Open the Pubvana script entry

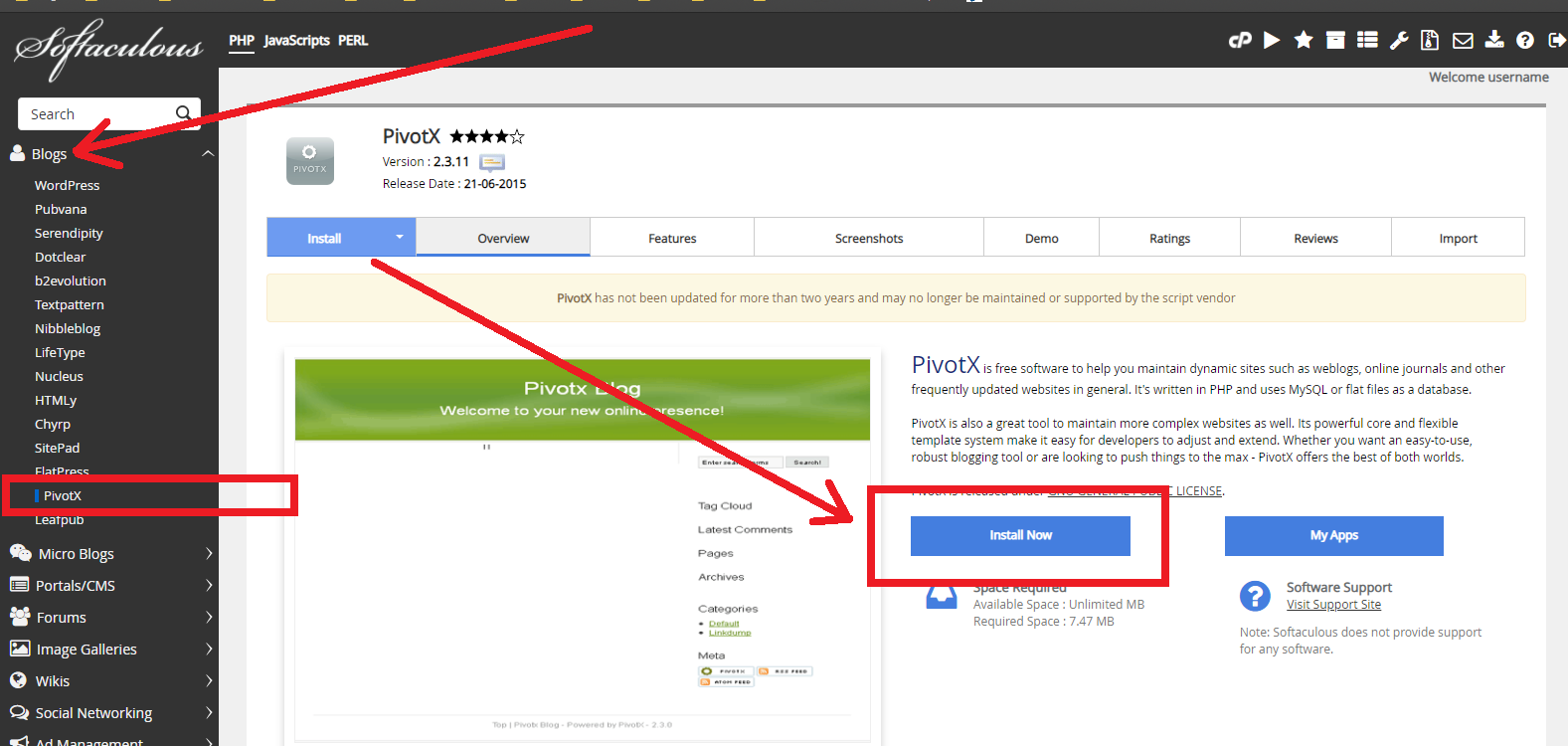tap(61, 209)
